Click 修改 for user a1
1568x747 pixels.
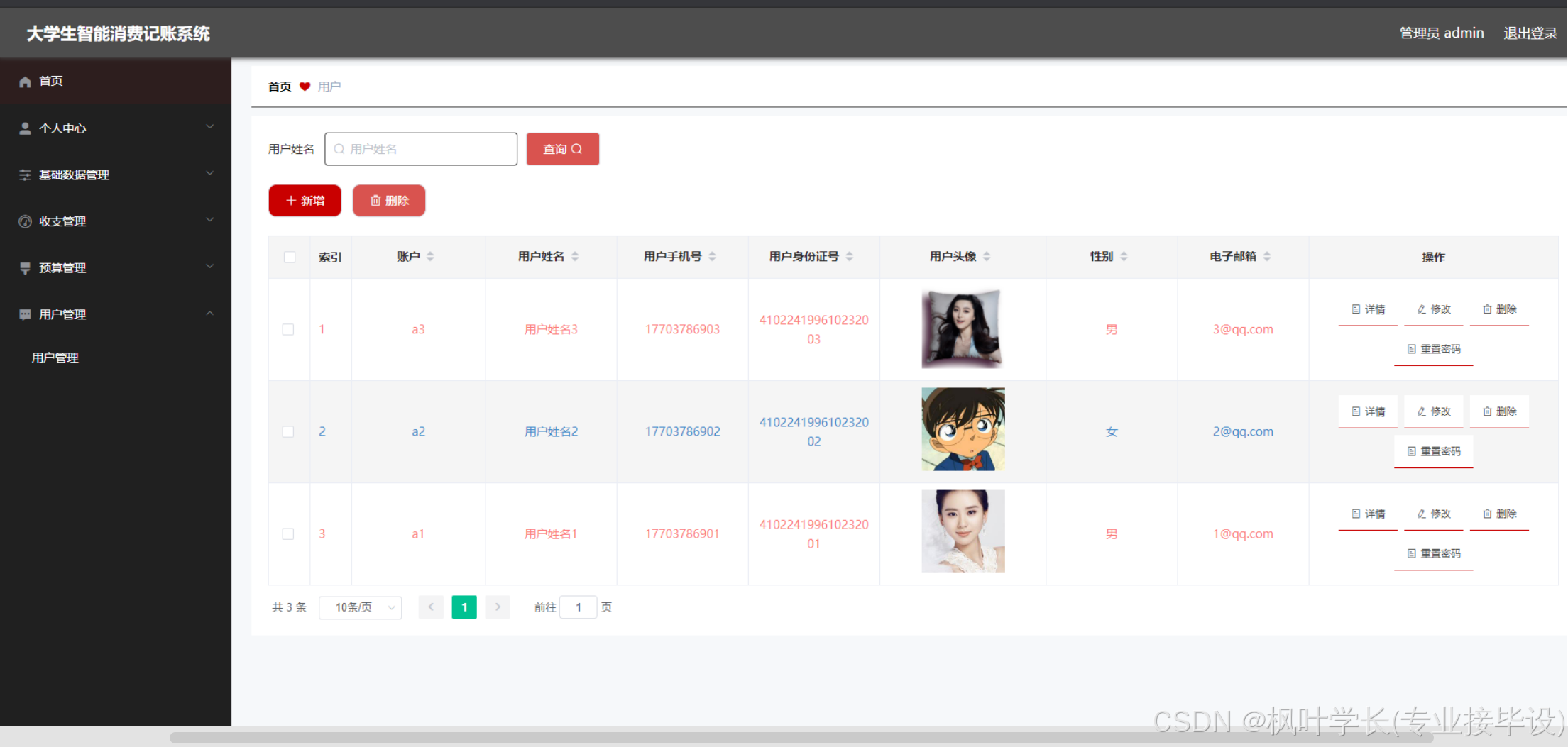[x=1434, y=514]
